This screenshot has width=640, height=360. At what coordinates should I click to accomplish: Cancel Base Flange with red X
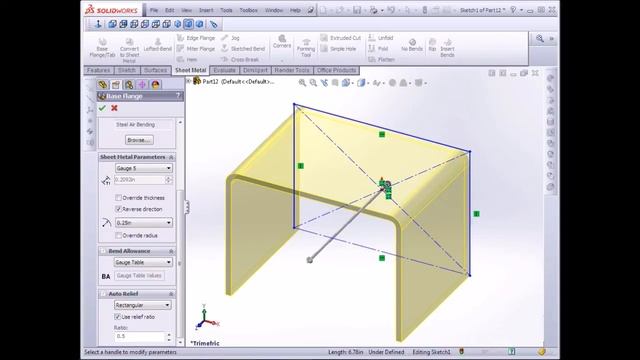point(114,108)
